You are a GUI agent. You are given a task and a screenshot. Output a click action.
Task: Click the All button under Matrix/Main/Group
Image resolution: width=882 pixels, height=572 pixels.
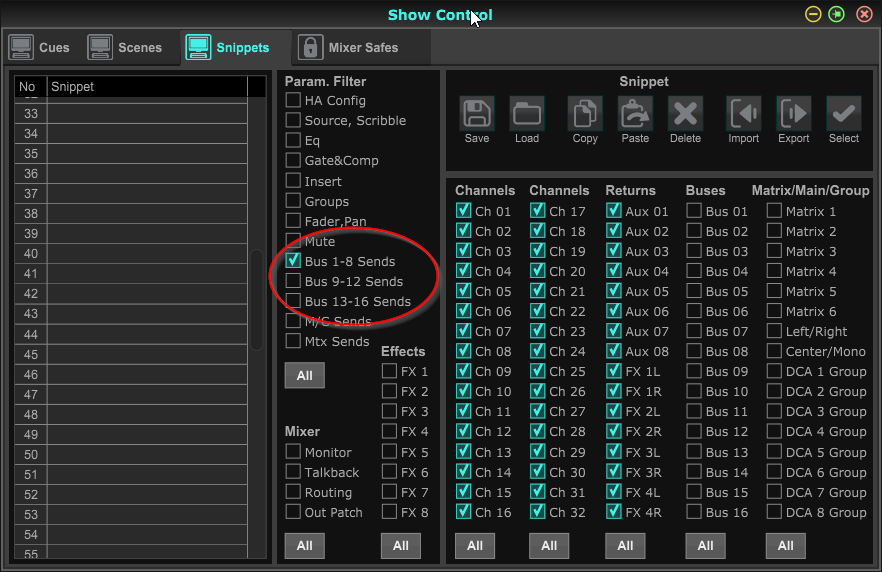coord(786,546)
